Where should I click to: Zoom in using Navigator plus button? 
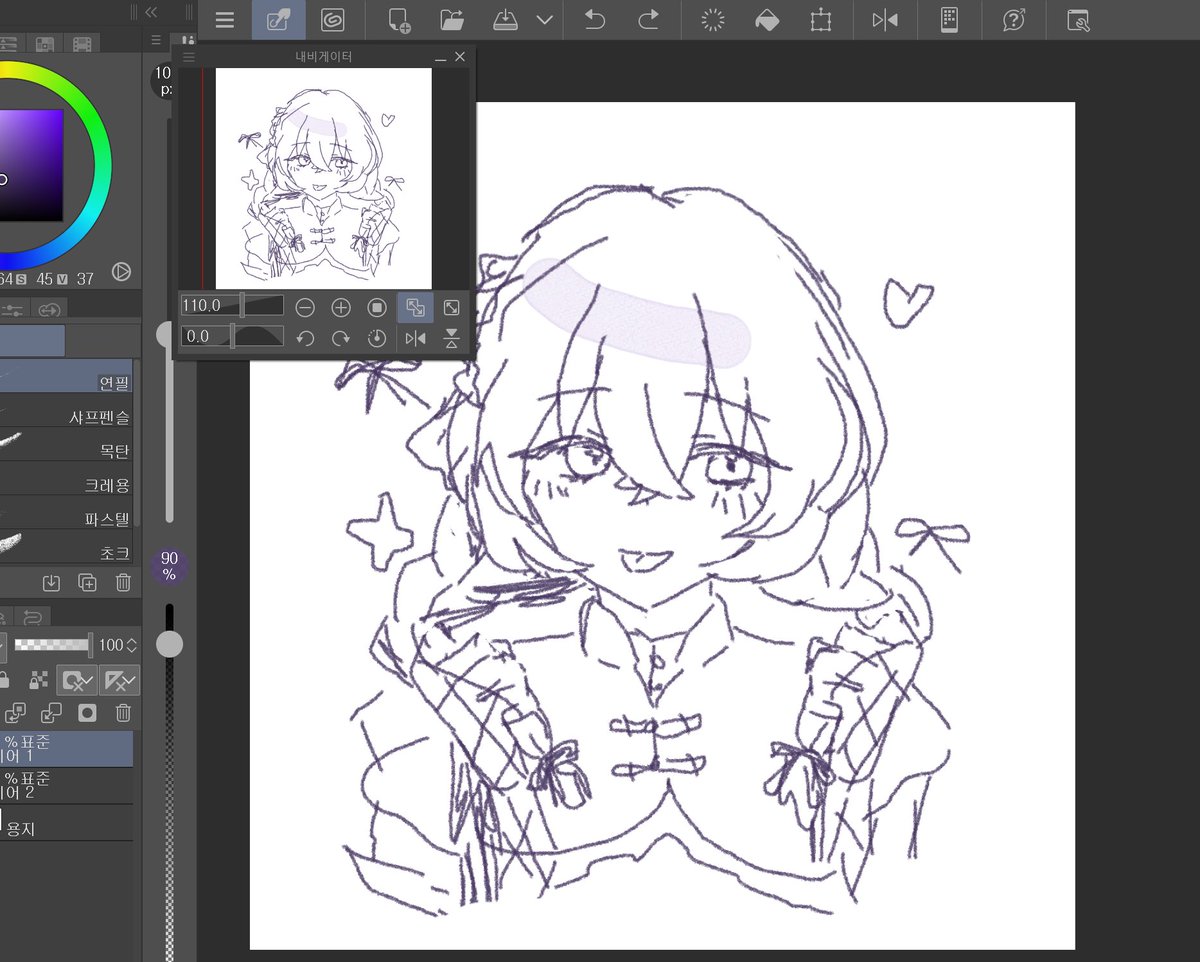(x=341, y=308)
